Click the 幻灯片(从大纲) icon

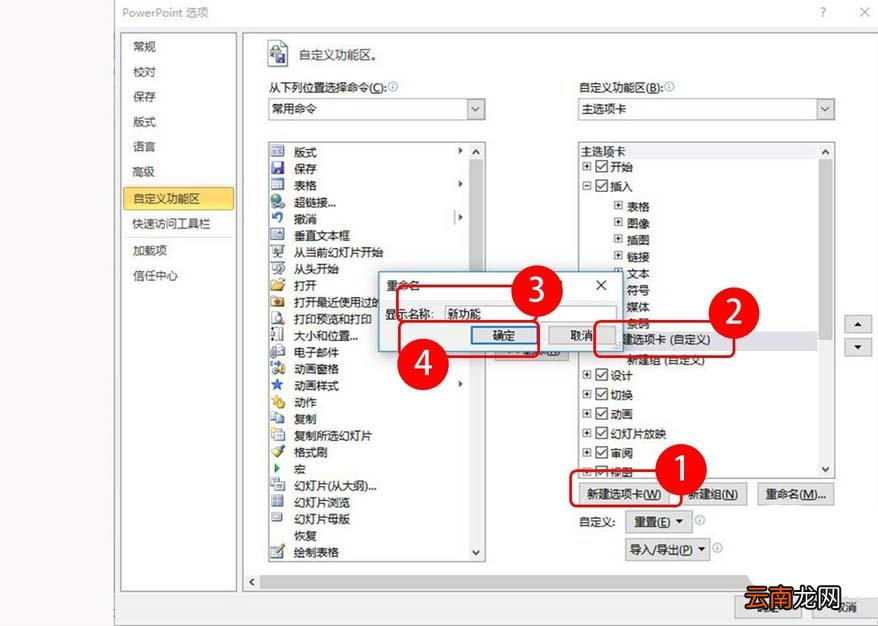coord(278,484)
